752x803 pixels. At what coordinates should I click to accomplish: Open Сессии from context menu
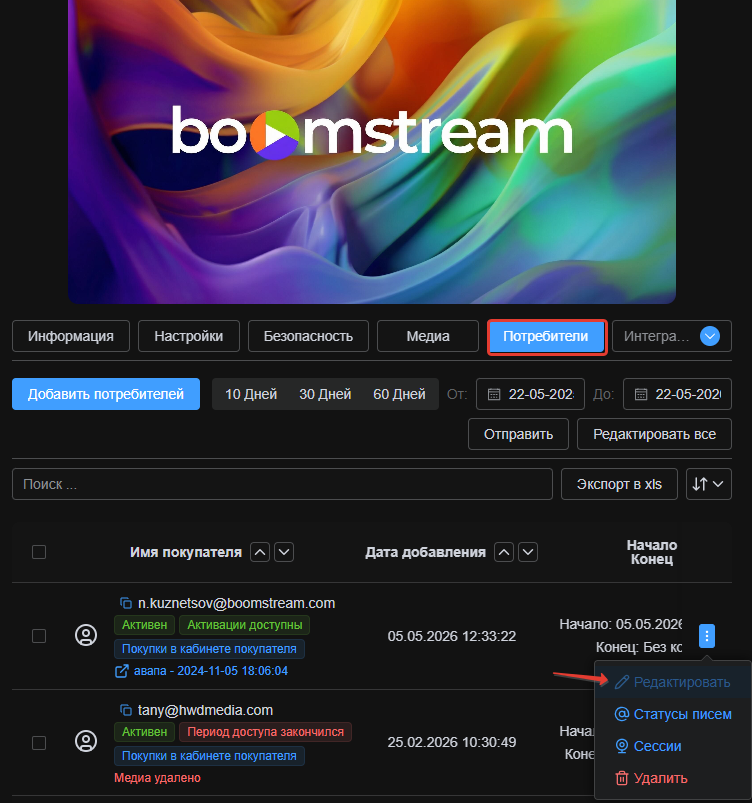click(673, 746)
